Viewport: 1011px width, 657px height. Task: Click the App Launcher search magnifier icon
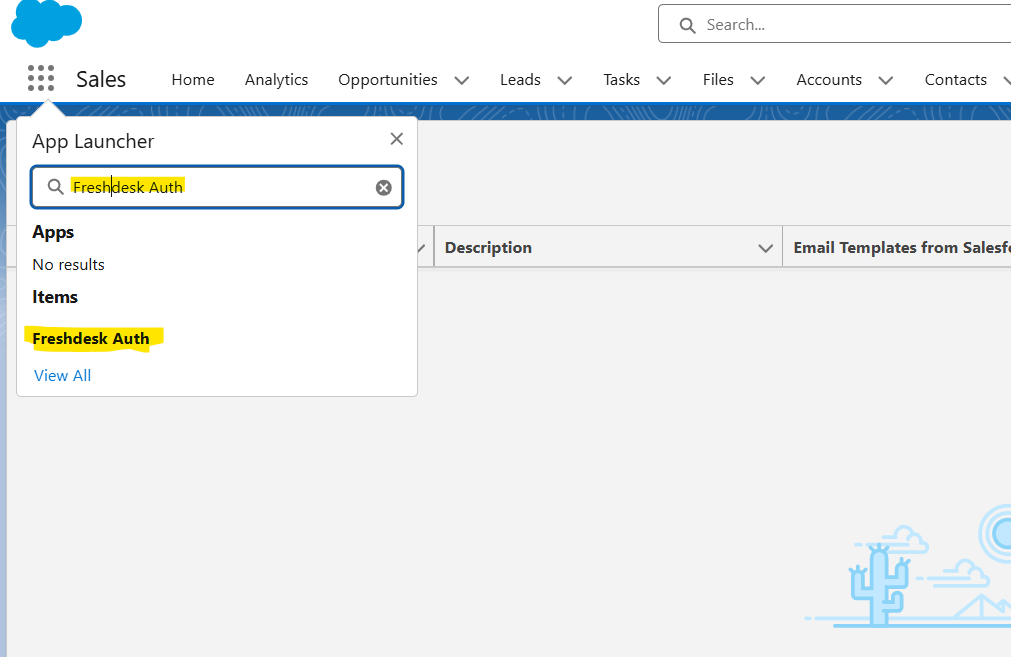pyautogui.click(x=55, y=187)
